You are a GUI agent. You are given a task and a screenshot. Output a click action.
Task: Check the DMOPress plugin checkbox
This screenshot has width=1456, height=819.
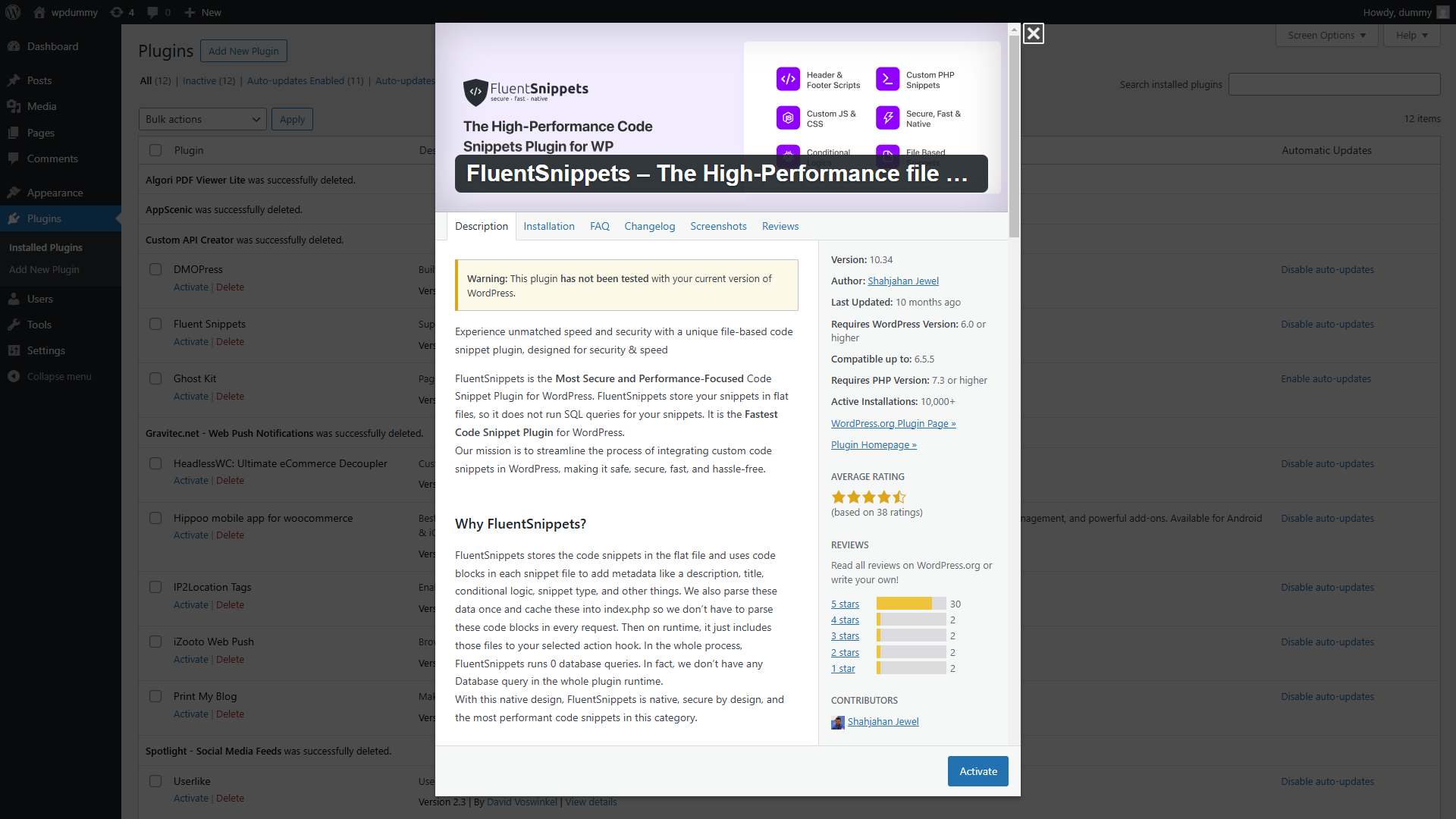pyautogui.click(x=155, y=269)
